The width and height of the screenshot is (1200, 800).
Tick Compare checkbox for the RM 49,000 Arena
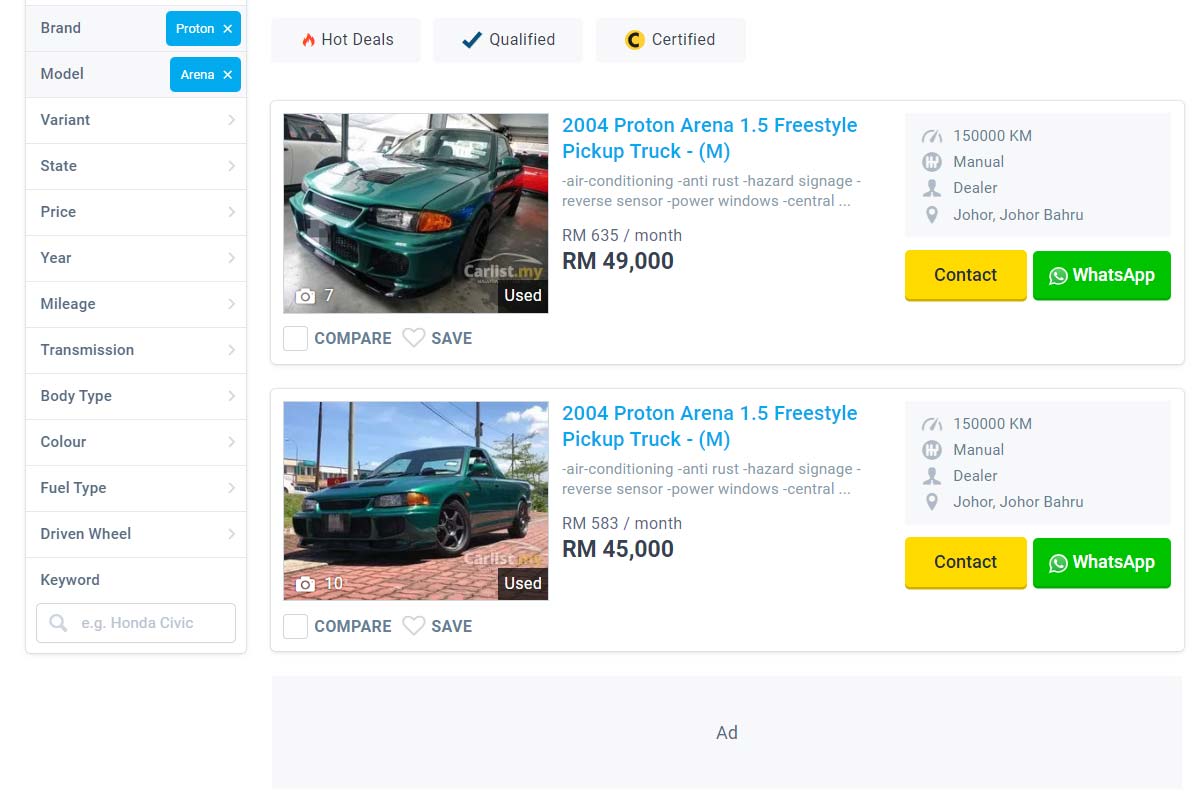coord(295,338)
